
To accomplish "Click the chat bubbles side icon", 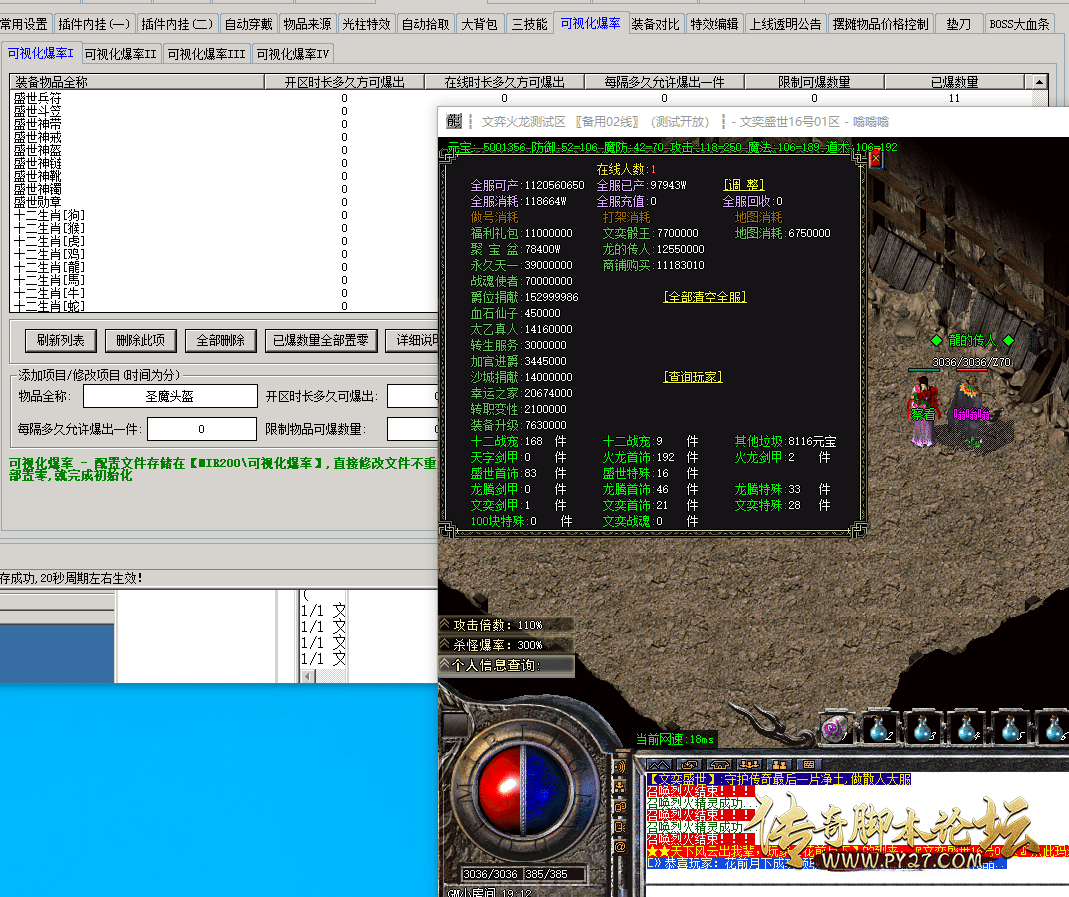I will pos(620,807).
